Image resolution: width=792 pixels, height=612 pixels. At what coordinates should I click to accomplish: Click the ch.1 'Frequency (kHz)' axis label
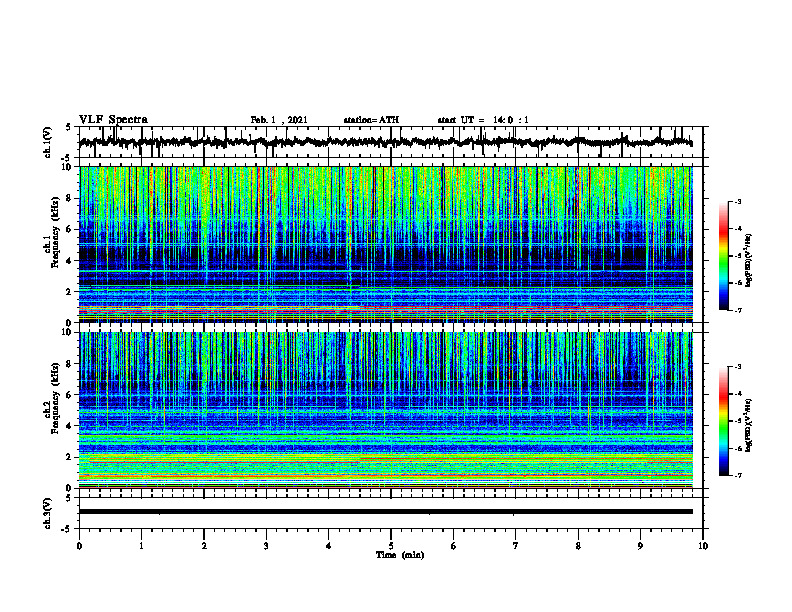coord(55,232)
